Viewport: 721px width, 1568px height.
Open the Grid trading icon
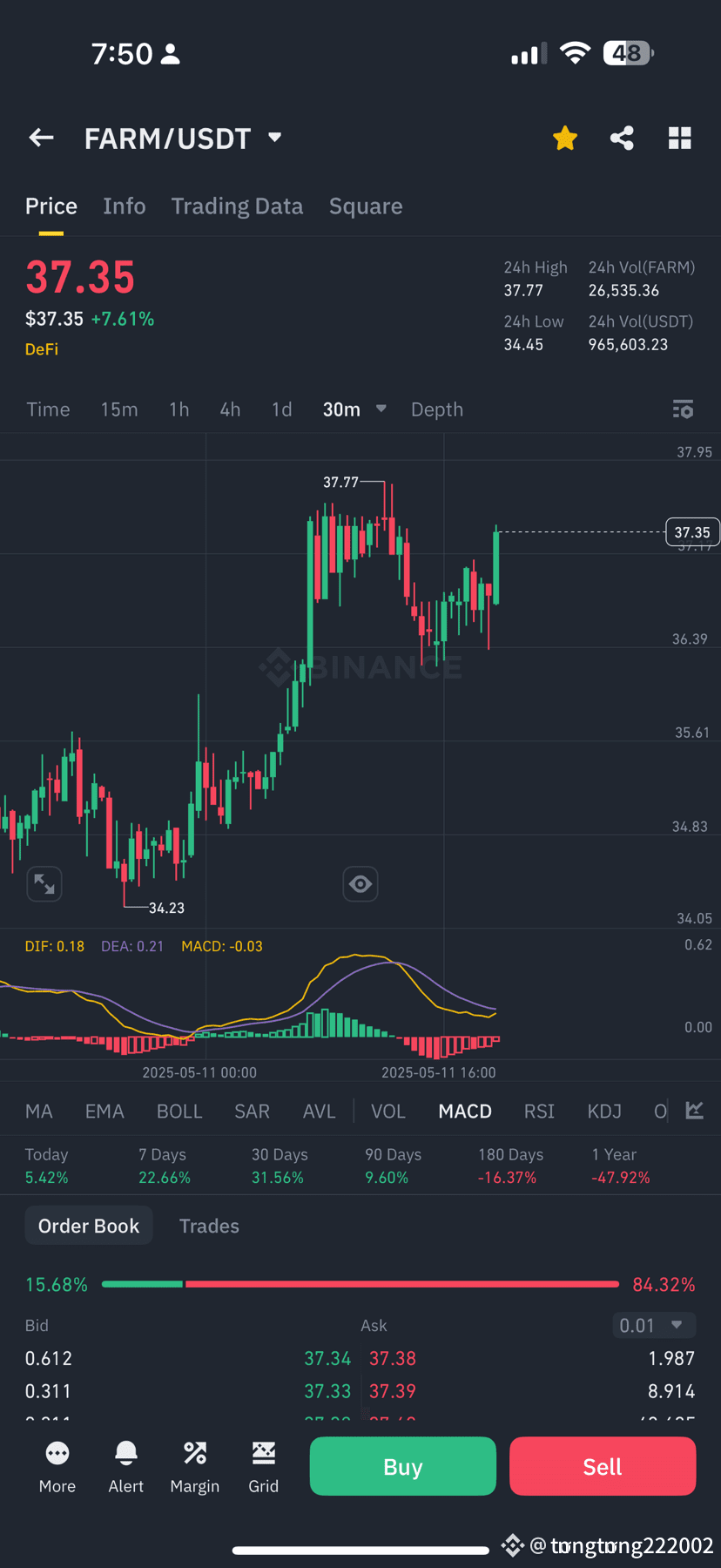(264, 1467)
